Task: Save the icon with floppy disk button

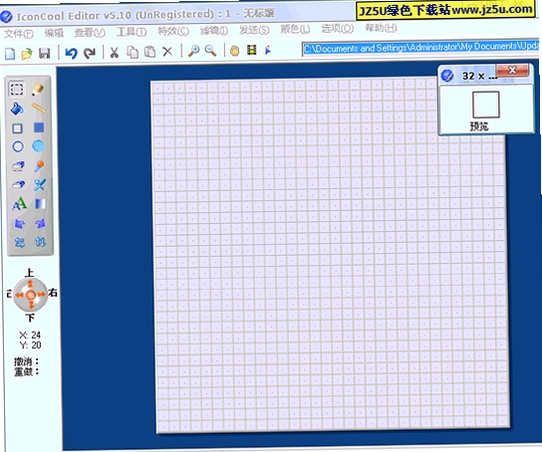Action: click(44, 53)
